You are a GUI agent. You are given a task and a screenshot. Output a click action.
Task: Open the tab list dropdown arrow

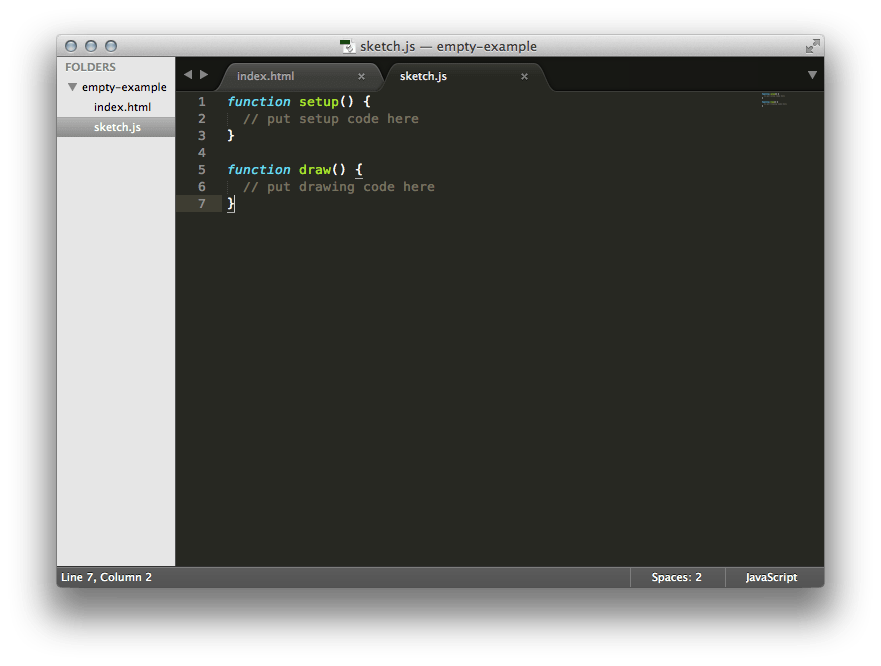812,75
